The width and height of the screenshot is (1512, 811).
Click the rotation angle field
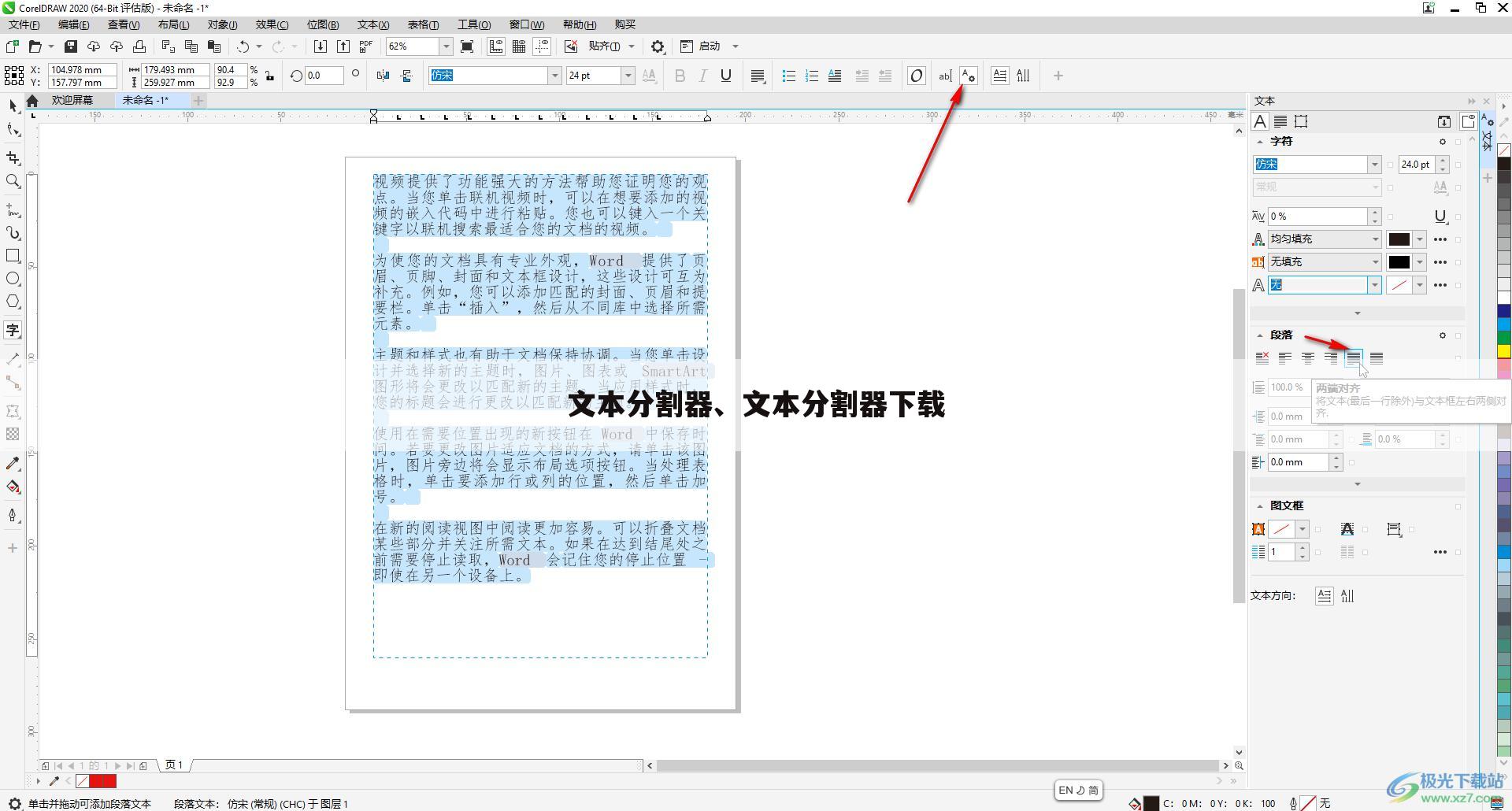[x=324, y=76]
